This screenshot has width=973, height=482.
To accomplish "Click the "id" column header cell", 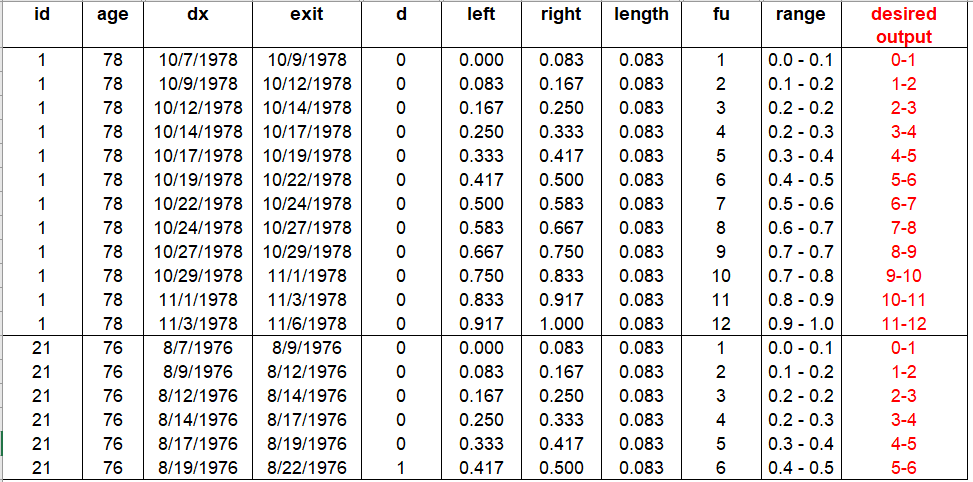I will 41,15.
